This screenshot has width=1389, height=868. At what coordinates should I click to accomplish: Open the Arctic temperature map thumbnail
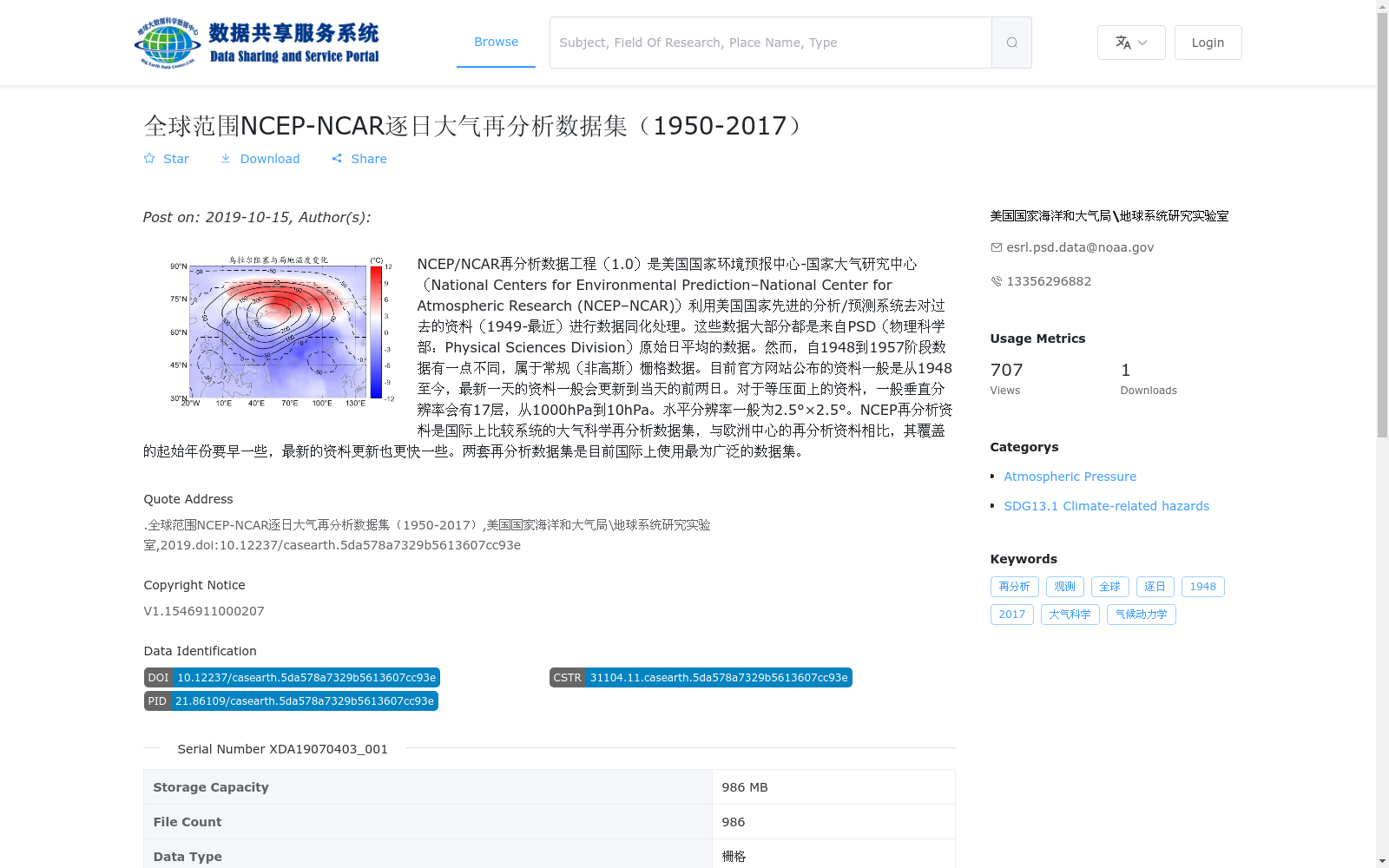(x=280, y=332)
